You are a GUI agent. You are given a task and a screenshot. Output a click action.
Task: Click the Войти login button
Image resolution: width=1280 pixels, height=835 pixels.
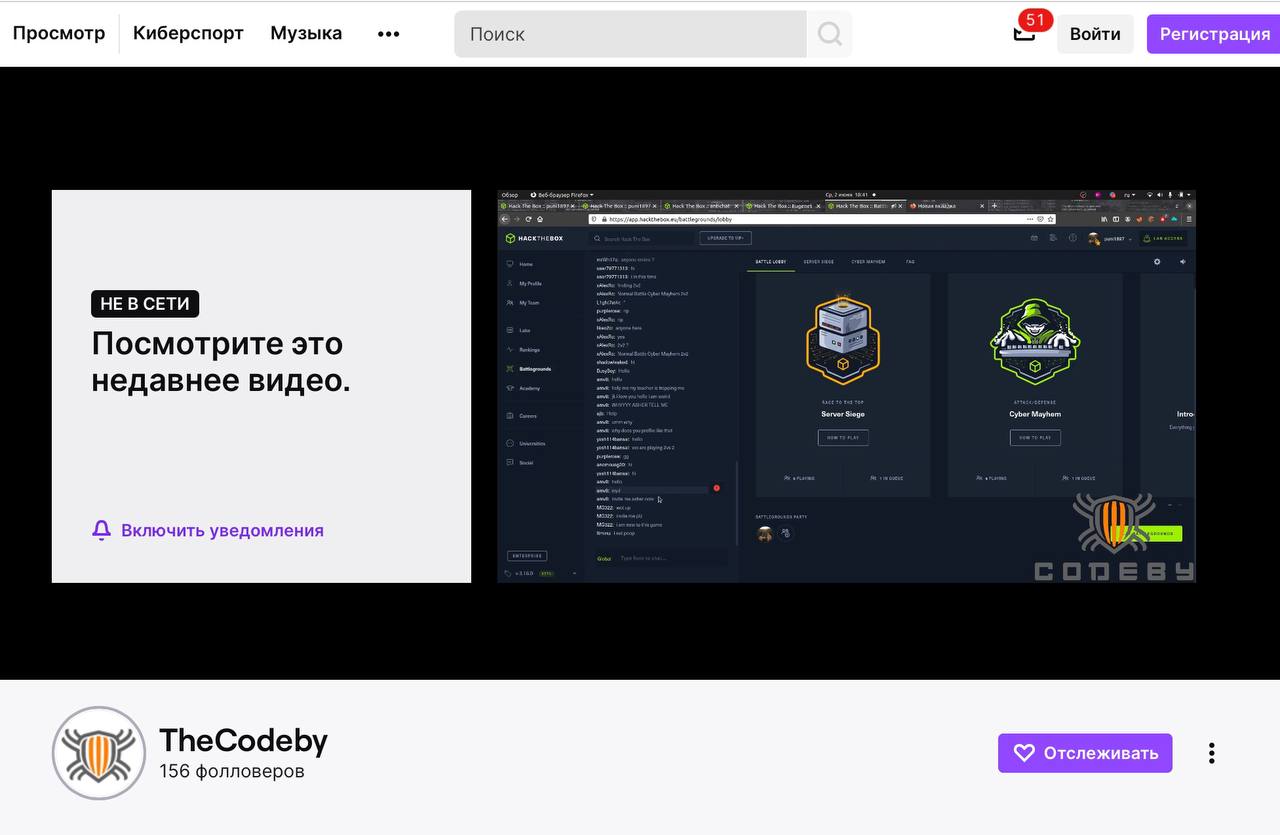click(1095, 34)
